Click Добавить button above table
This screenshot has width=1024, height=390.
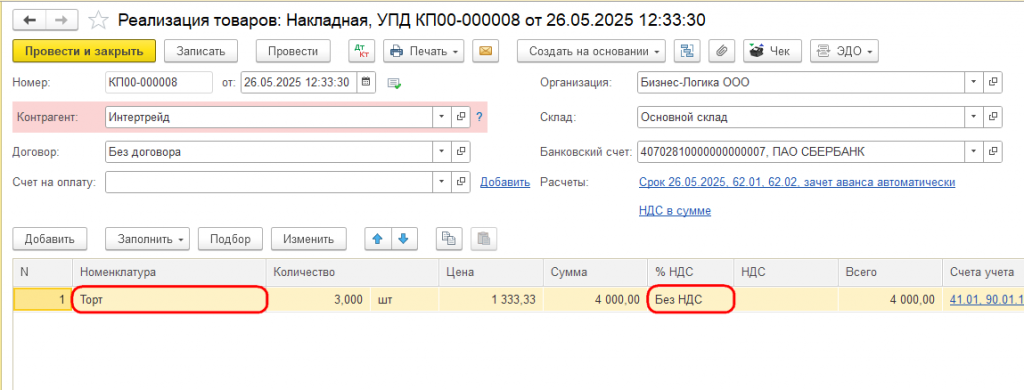pyautogui.click(x=50, y=239)
